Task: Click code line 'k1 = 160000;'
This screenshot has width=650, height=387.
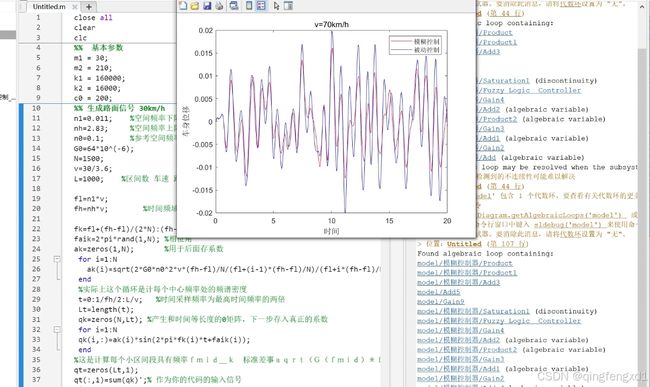Action: tap(99, 78)
